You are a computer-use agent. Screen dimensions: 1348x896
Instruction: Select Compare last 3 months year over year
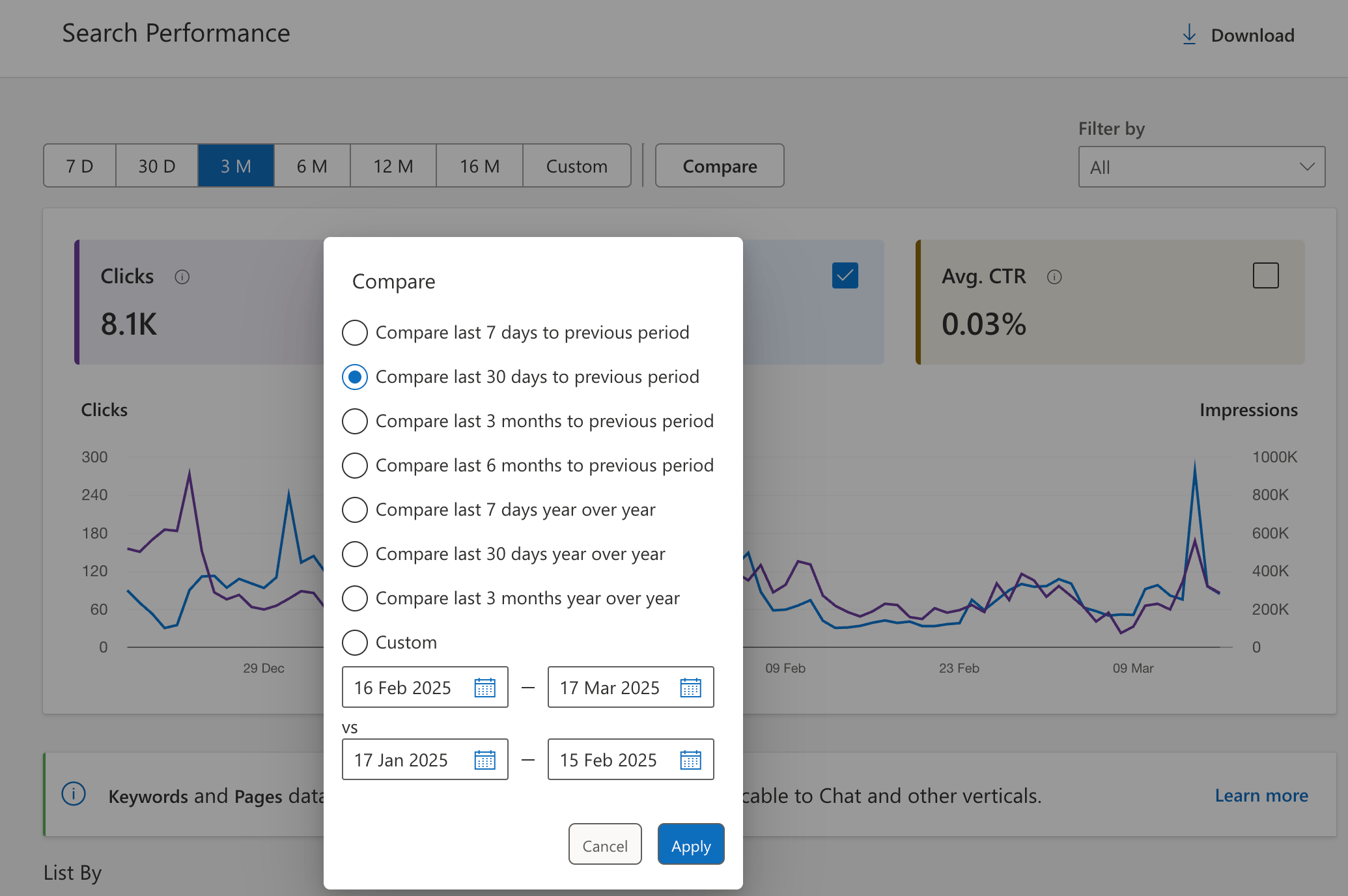[355, 598]
